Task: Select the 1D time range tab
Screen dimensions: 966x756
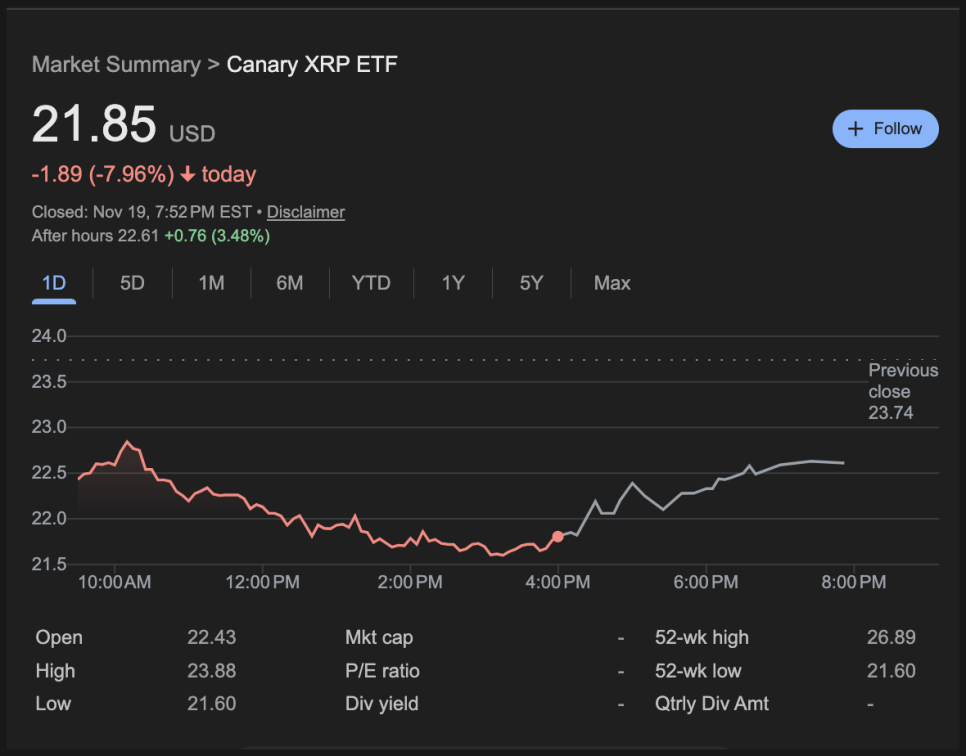Action: 54,283
